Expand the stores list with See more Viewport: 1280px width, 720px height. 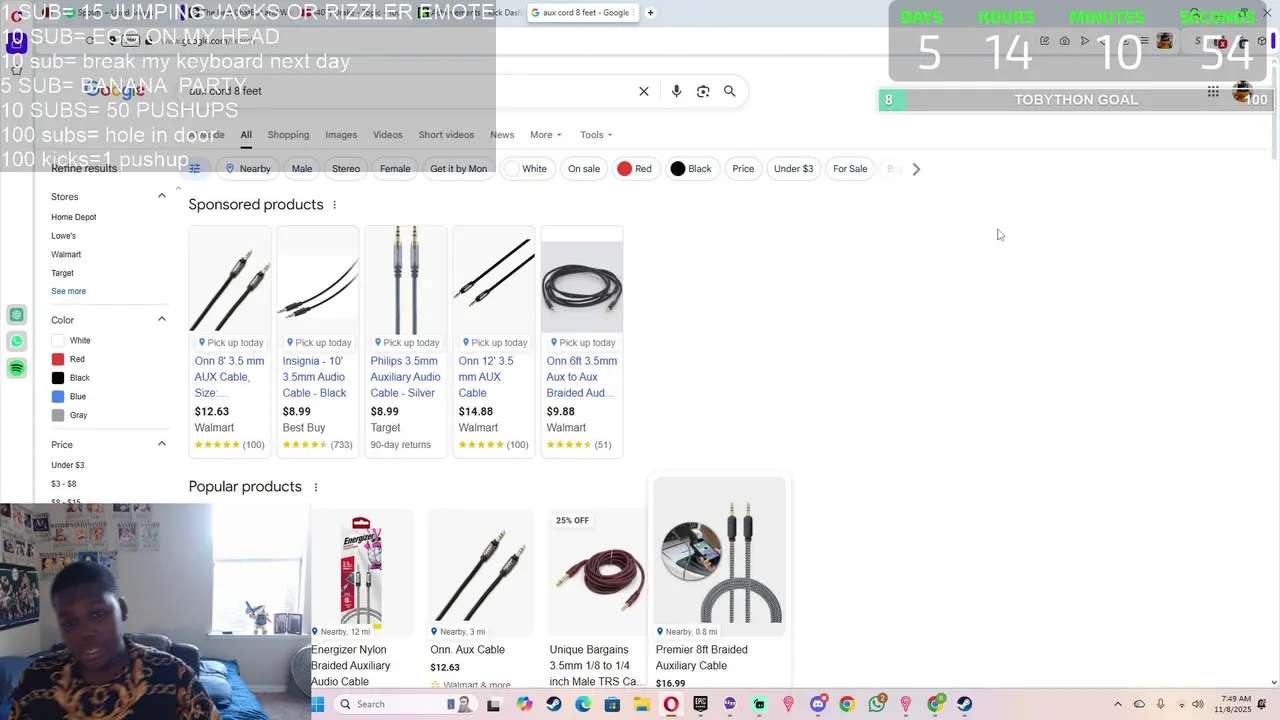(69, 291)
